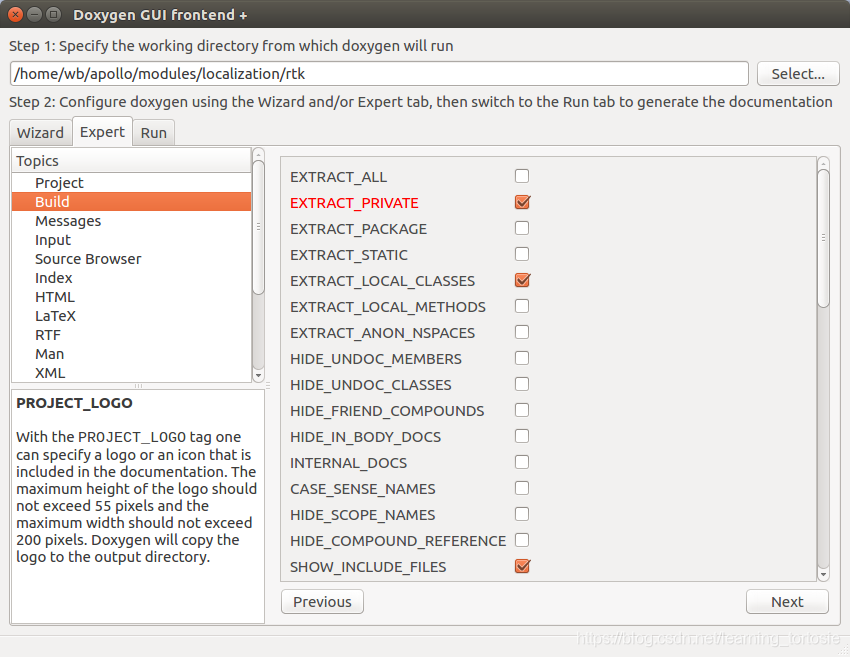The height and width of the screenshot is (657, 850).
Task: Click the EXTRACT_PRIVATE red label
Action: pos(354,203)
